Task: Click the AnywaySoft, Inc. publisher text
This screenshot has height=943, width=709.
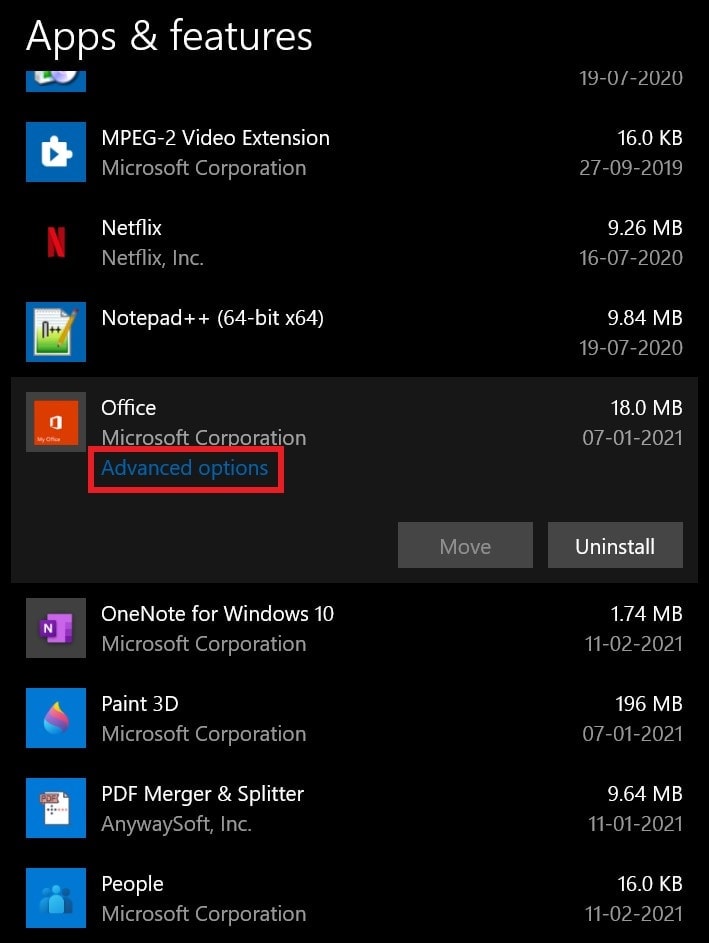Action: pos(176,824)
